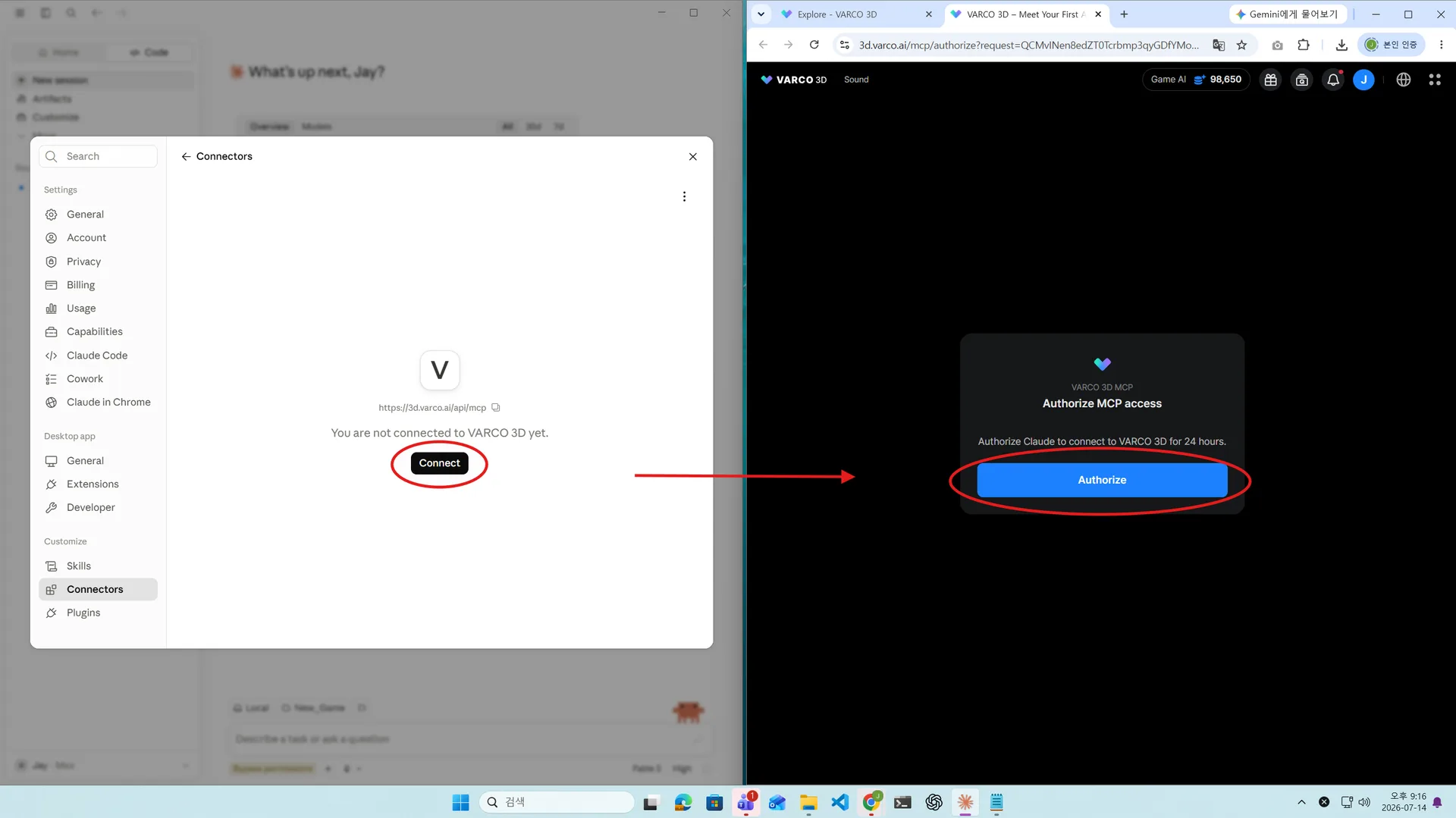Open Plugins under Customize

98,613
